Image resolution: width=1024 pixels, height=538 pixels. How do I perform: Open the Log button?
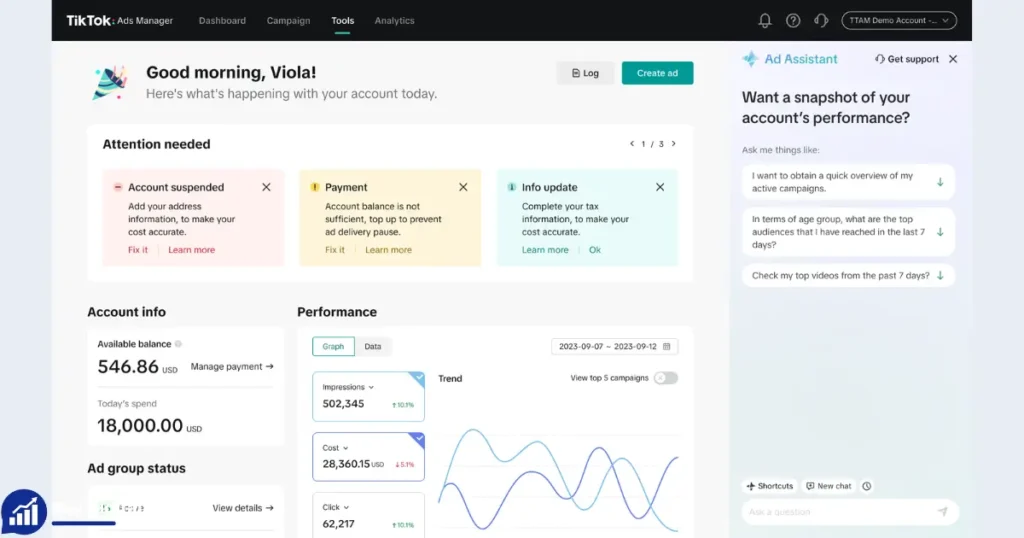pyautogui.click(x=585, y=73)
